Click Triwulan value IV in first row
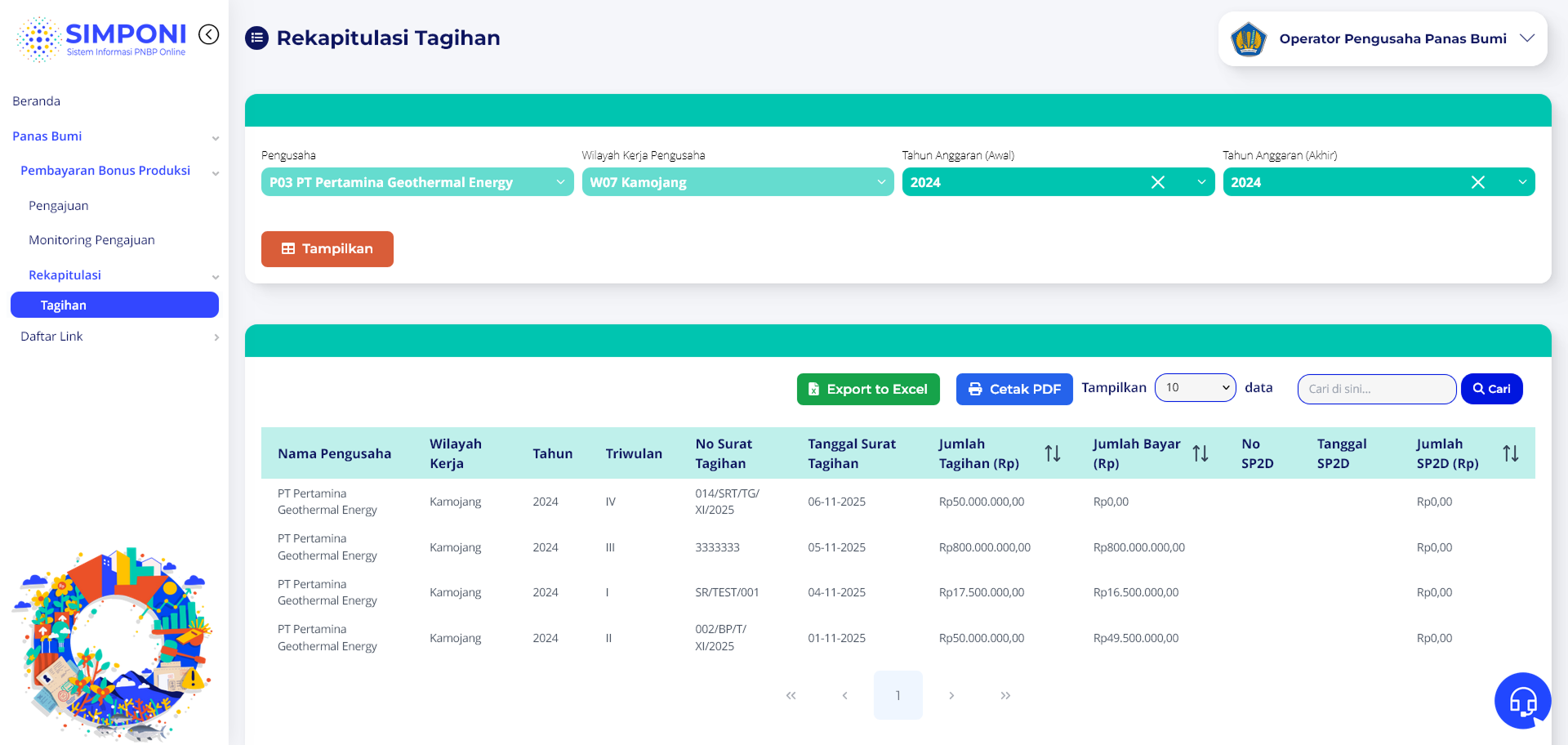 611,502
